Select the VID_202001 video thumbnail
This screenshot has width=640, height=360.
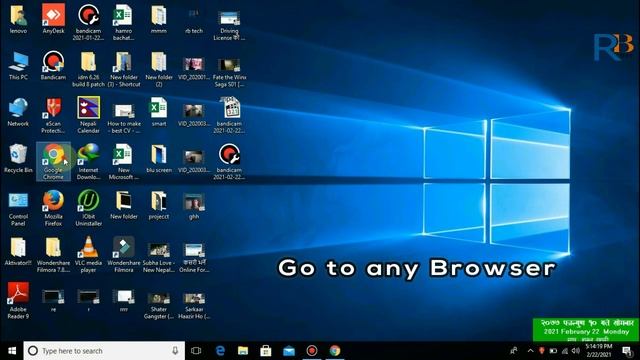pyautogui.click(x=194, y=67)
